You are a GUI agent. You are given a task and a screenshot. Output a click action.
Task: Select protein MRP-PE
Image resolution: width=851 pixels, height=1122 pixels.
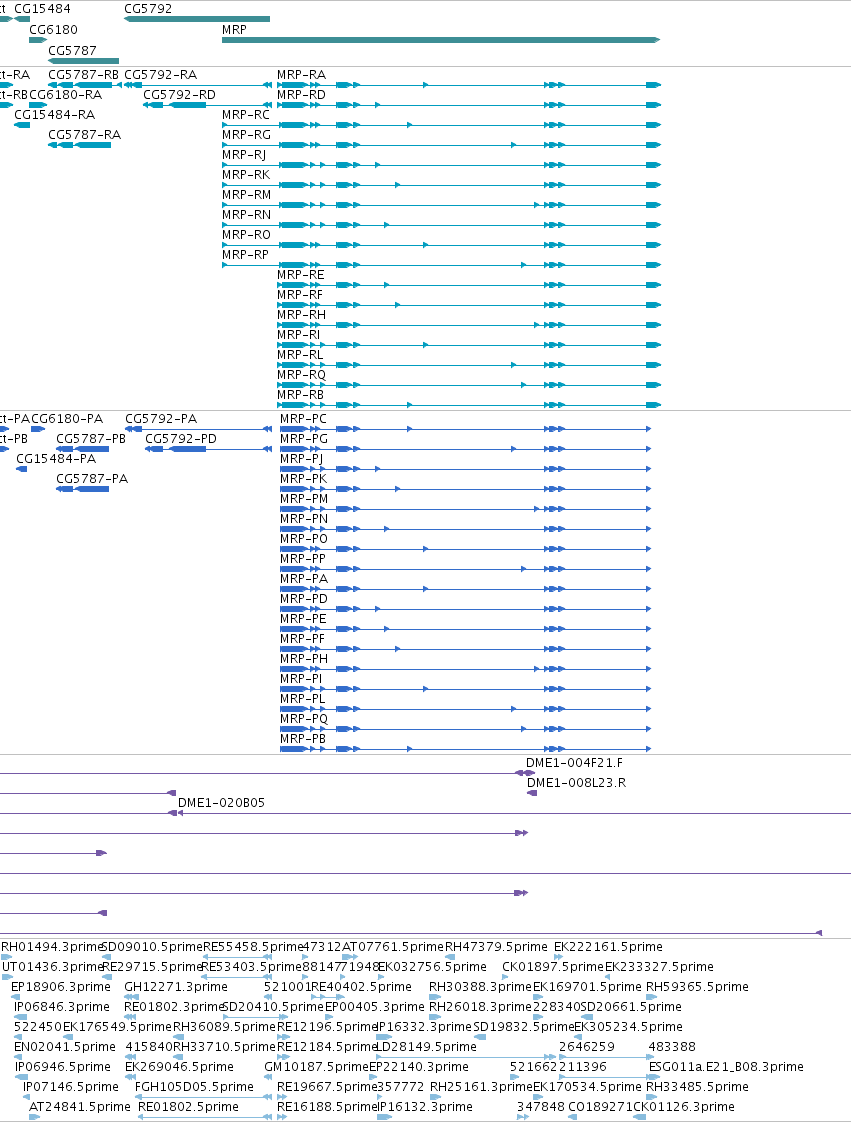(x=303, y=620)
